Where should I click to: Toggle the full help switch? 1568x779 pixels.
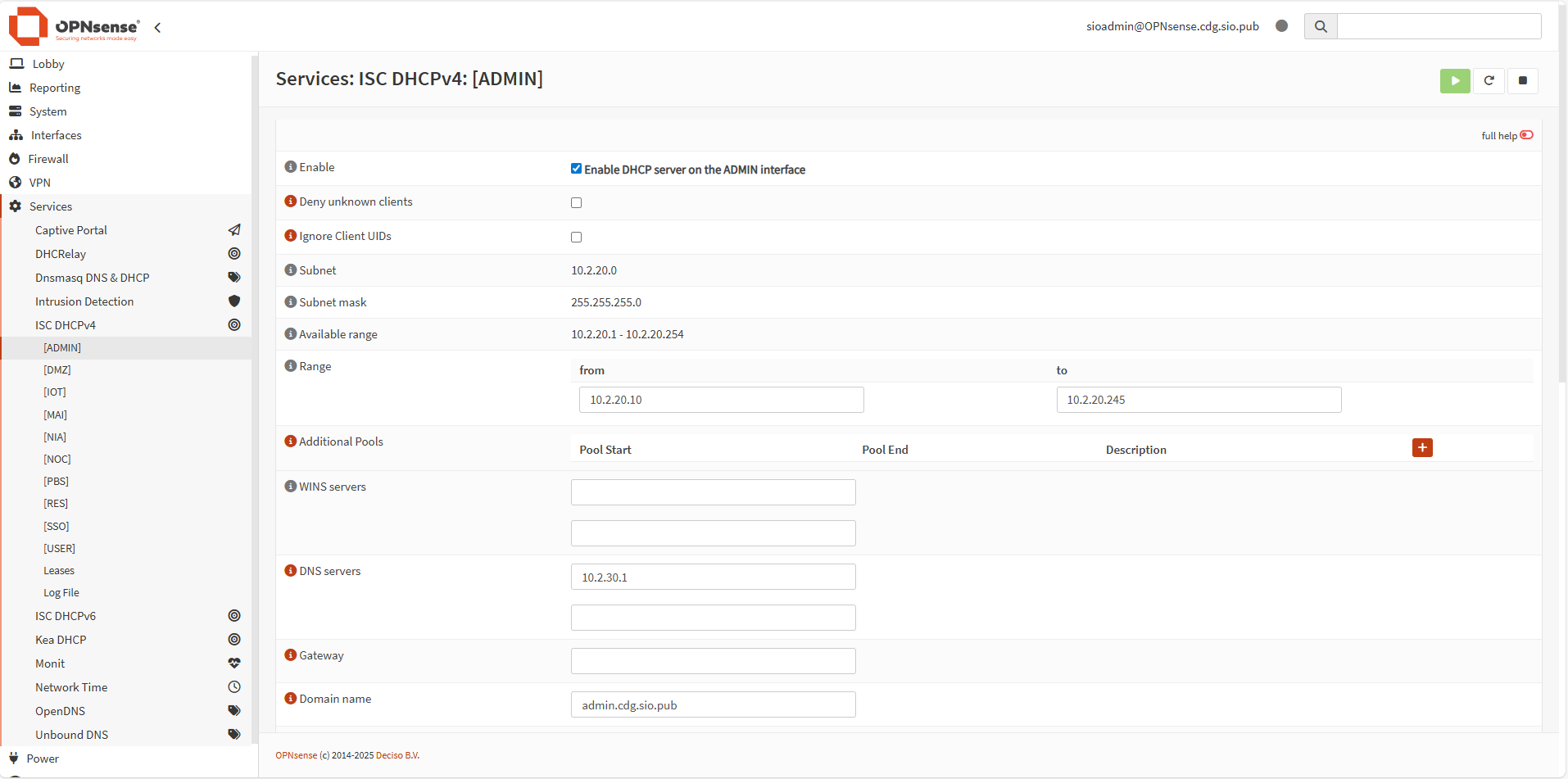point(1526,134)
